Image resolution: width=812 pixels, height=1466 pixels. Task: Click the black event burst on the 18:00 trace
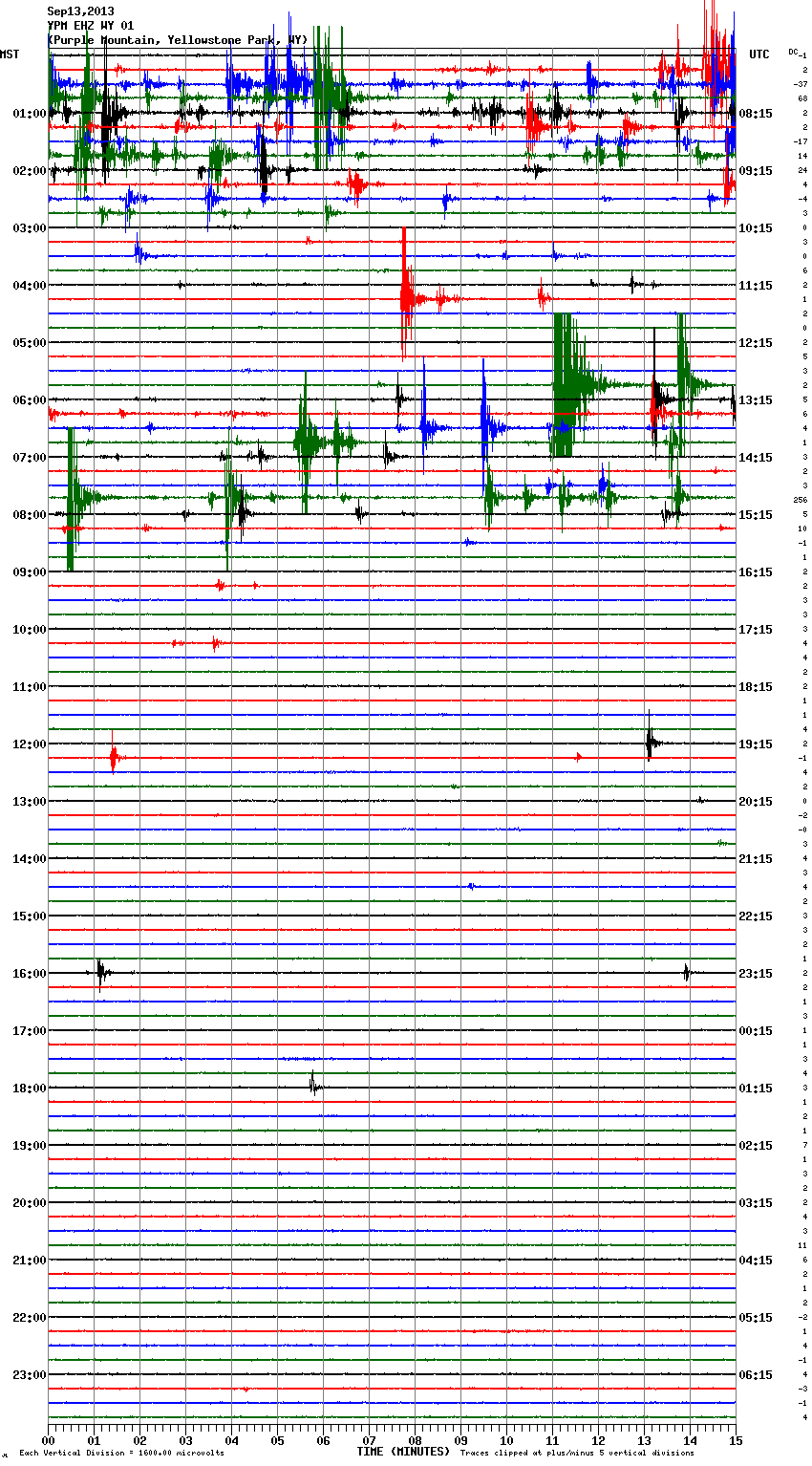pos(313,1085)
